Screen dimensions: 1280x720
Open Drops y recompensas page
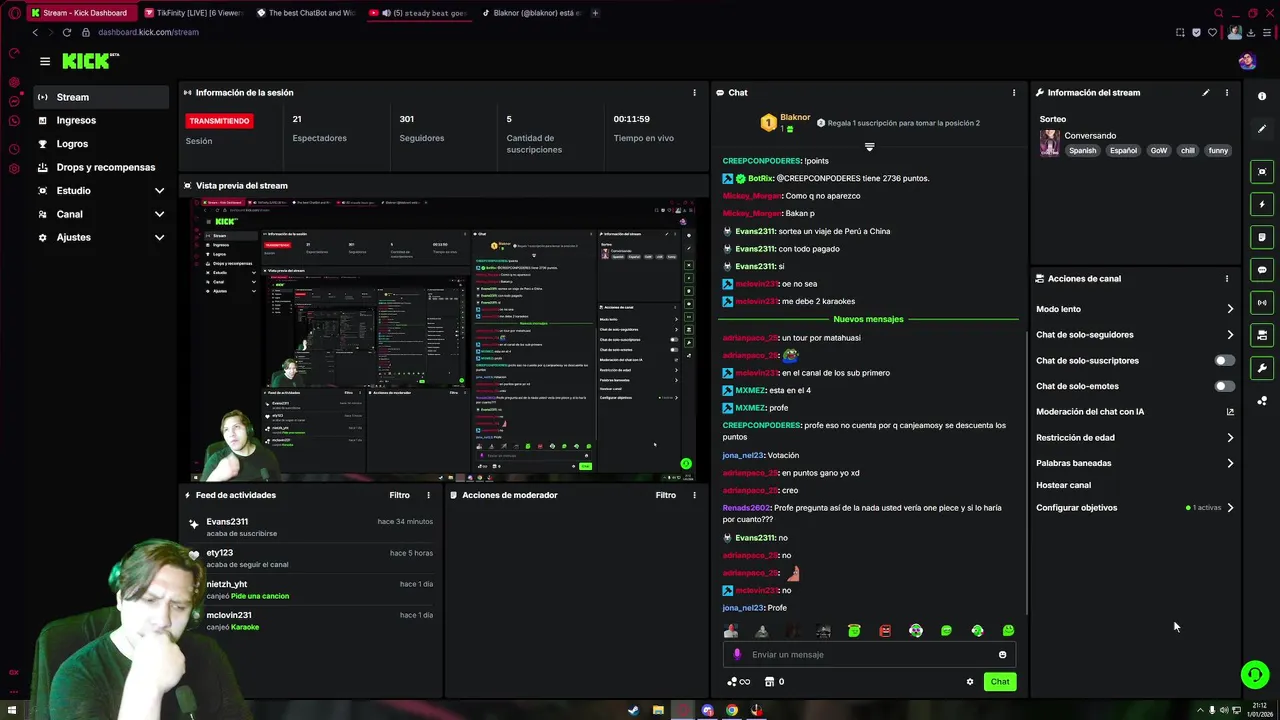[x=100, y=167]
